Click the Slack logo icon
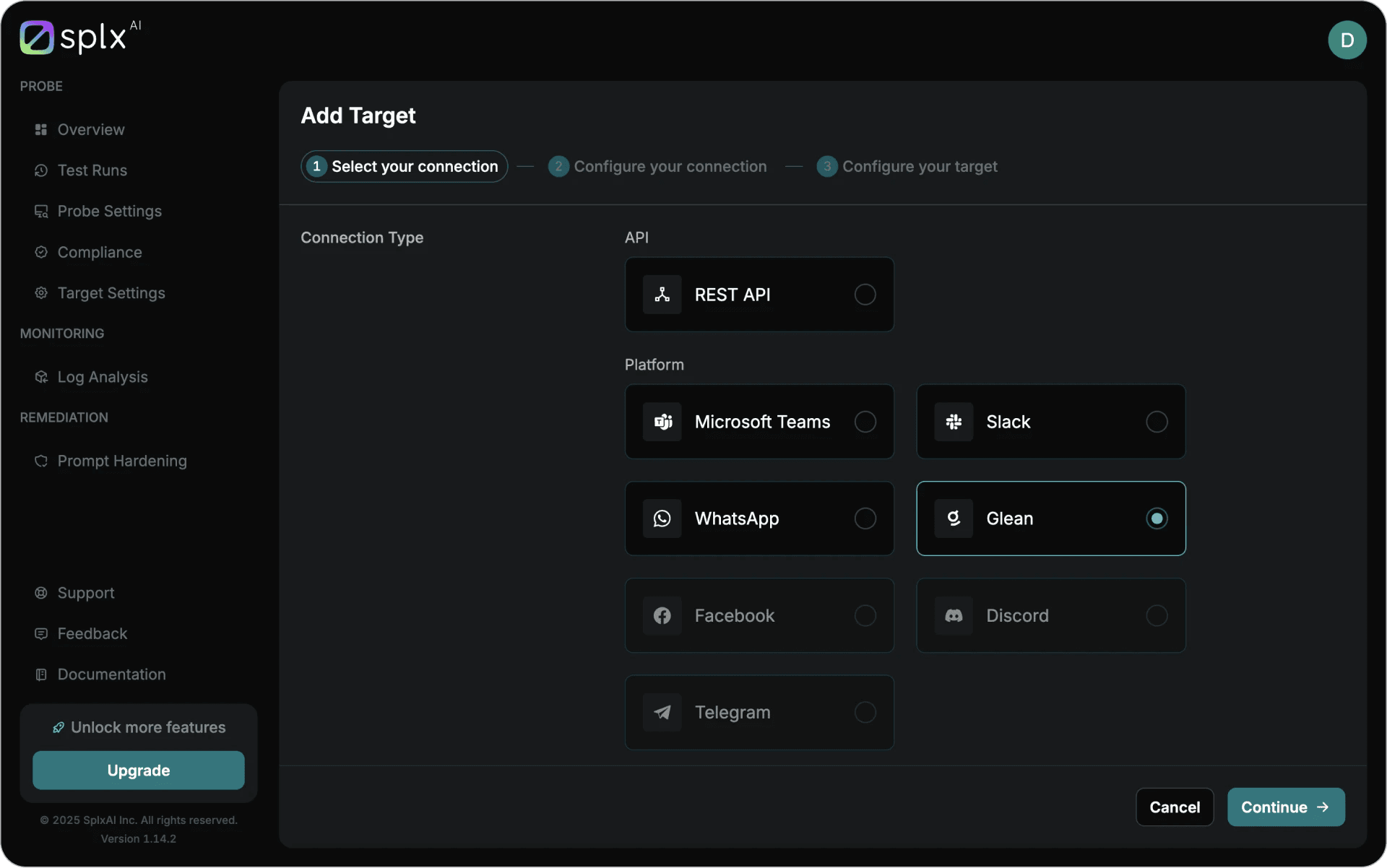1387x868 pixels. [954, 422]
